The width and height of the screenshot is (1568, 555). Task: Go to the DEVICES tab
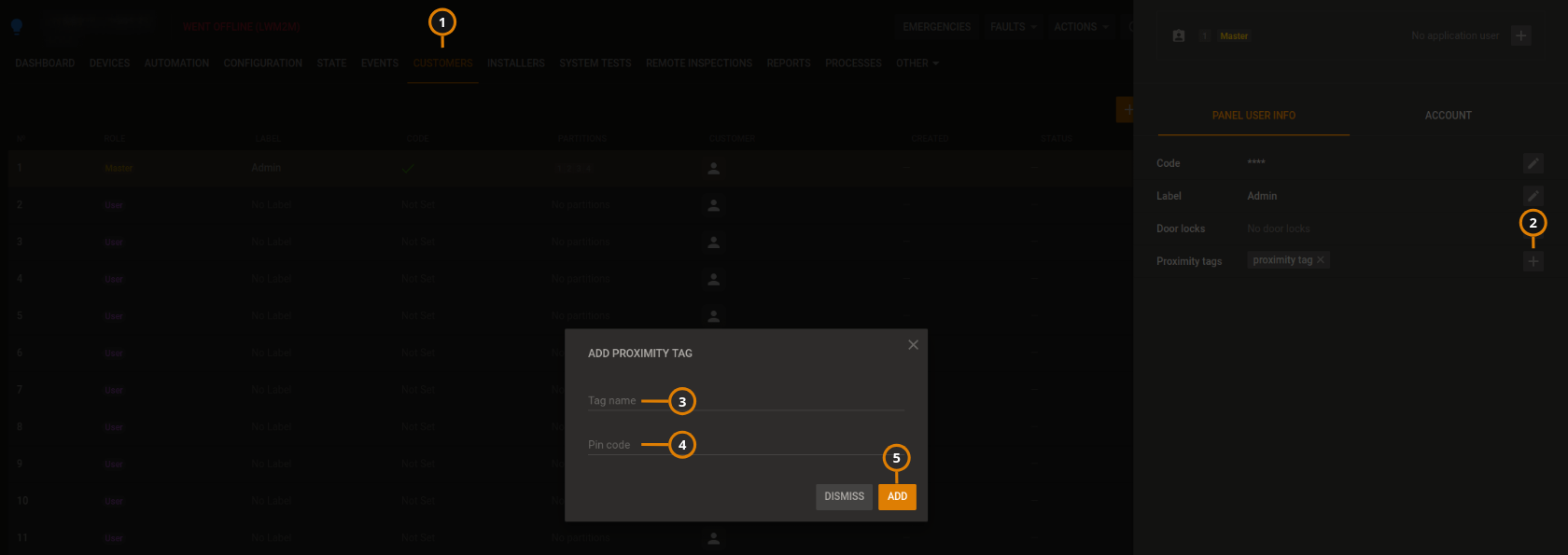tap(110, 63)
